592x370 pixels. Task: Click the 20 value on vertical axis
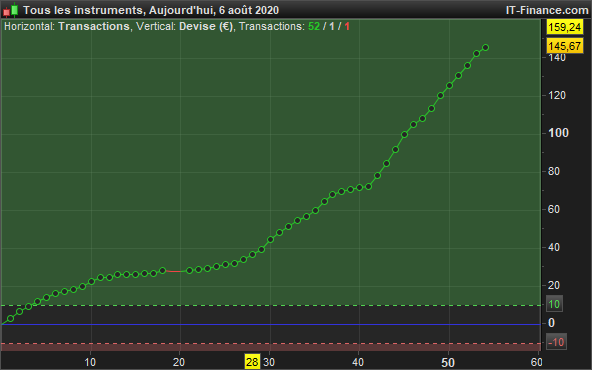(554, 285)
